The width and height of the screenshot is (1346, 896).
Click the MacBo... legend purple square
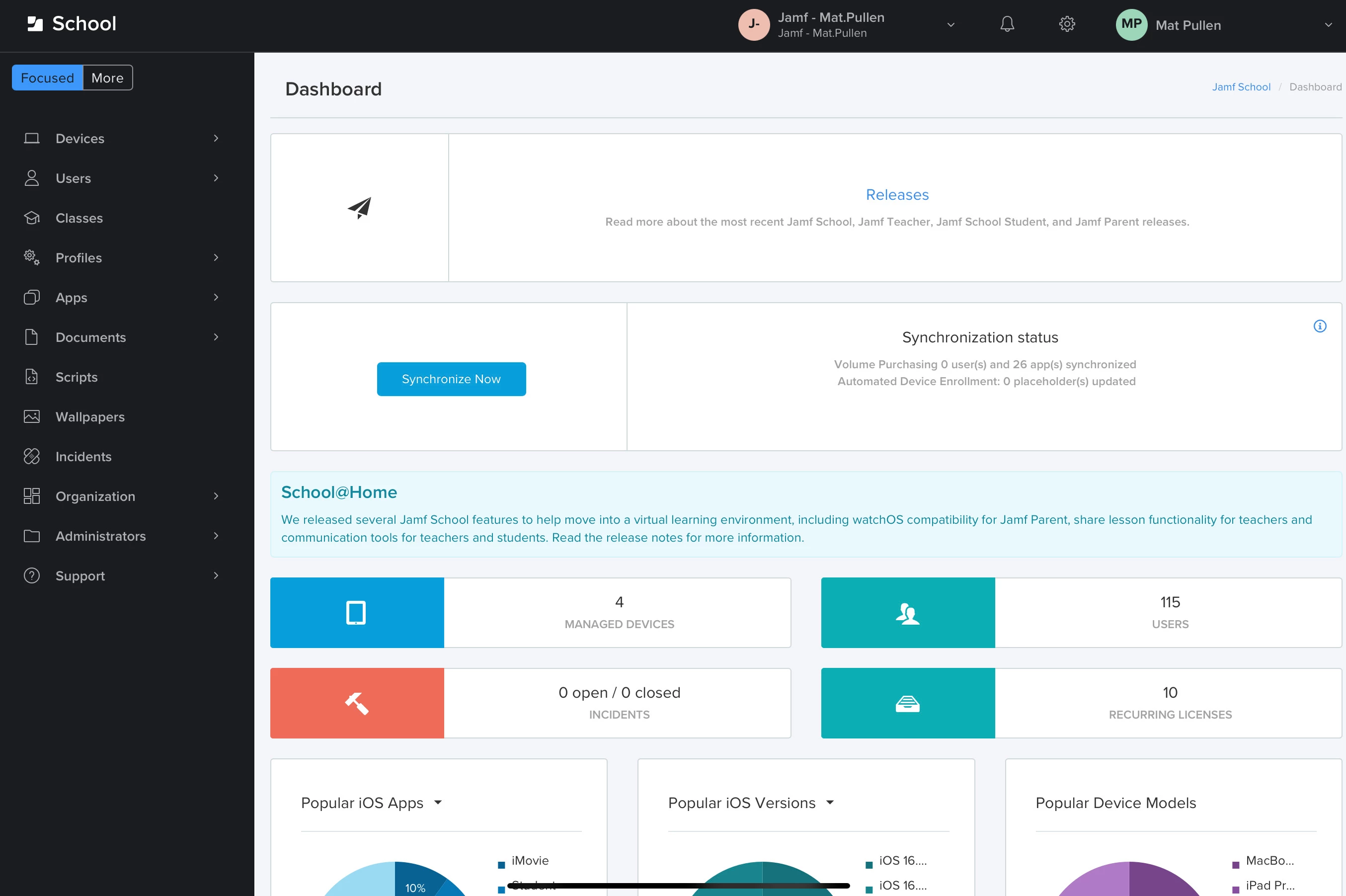(x=1236, y=865)
